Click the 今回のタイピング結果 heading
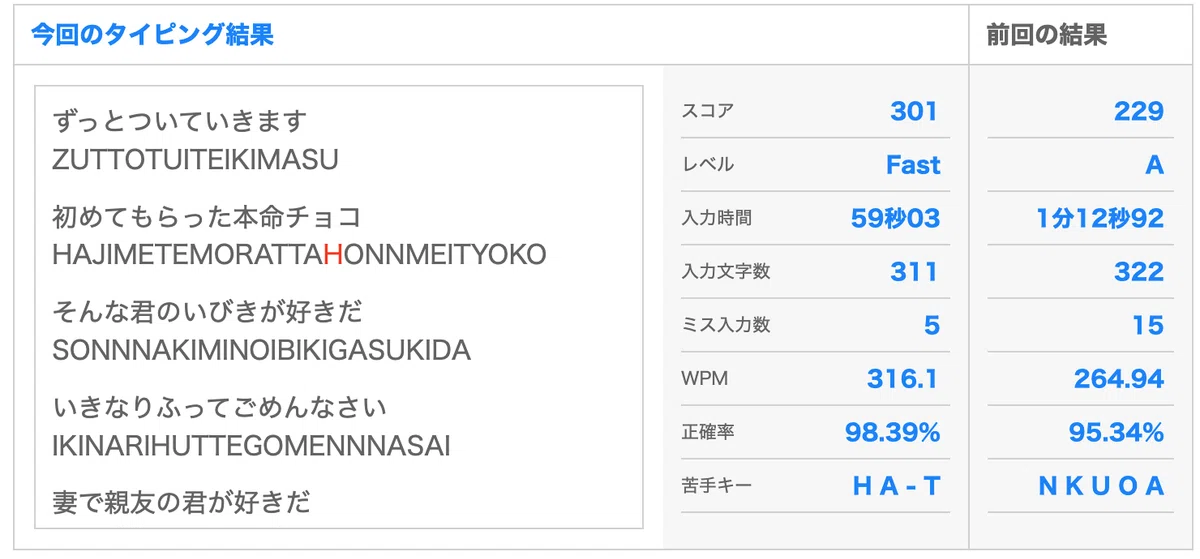This screenshot has width=1200, height=559. click(x=152, y=35)
